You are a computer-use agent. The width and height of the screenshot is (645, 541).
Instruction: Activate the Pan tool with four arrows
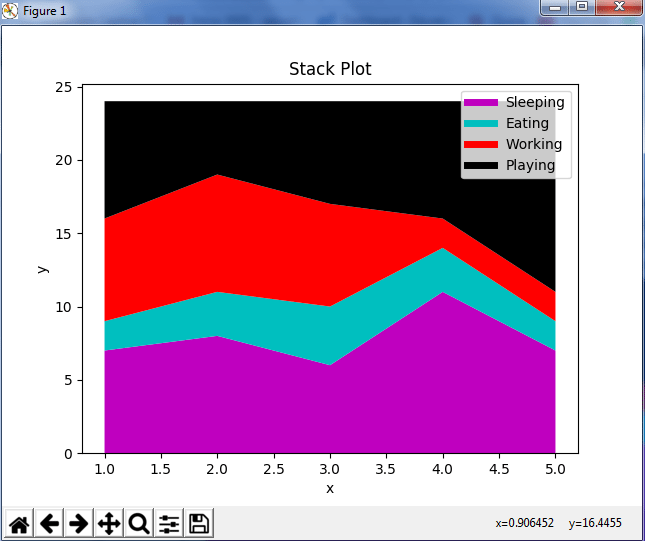109,523
